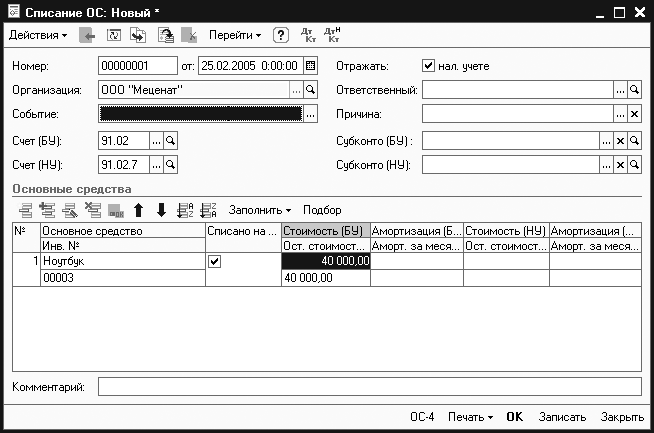Open the Перейти menu
Screen dimensions: 654x433
point(235,35)
